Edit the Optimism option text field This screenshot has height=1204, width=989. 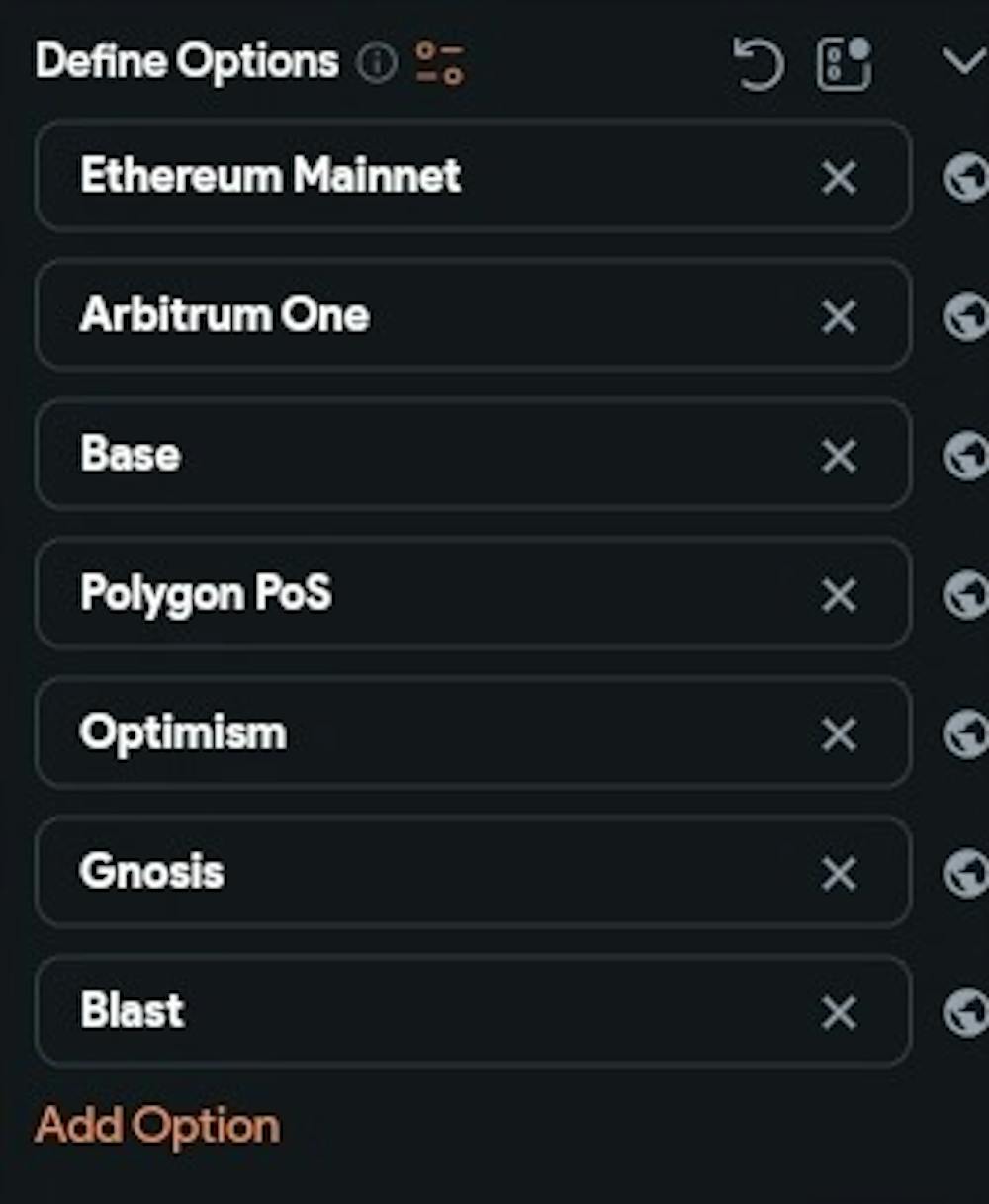[473, 732]
